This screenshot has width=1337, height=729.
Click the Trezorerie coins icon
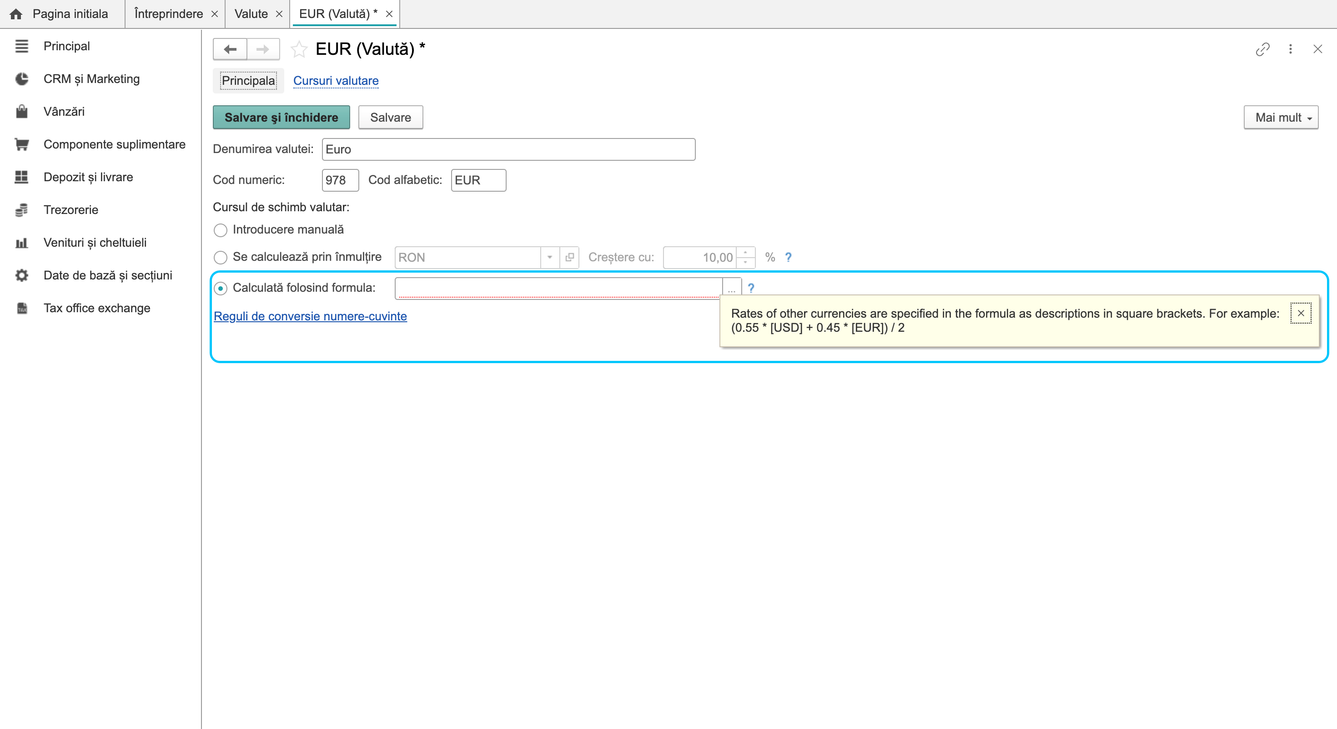click(x=21, y=210)
